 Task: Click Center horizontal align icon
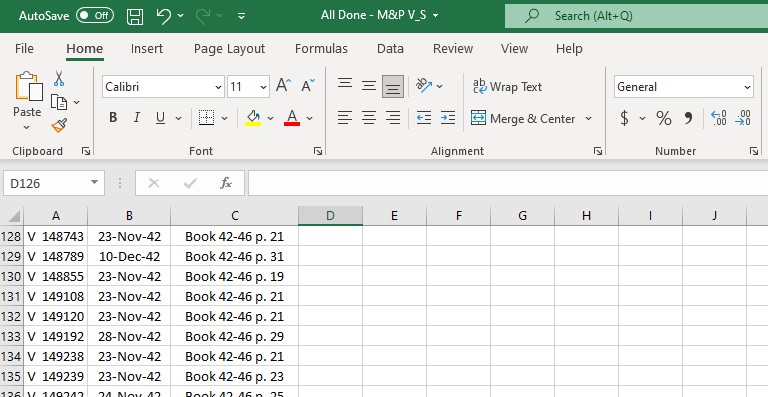pos(369,117)
